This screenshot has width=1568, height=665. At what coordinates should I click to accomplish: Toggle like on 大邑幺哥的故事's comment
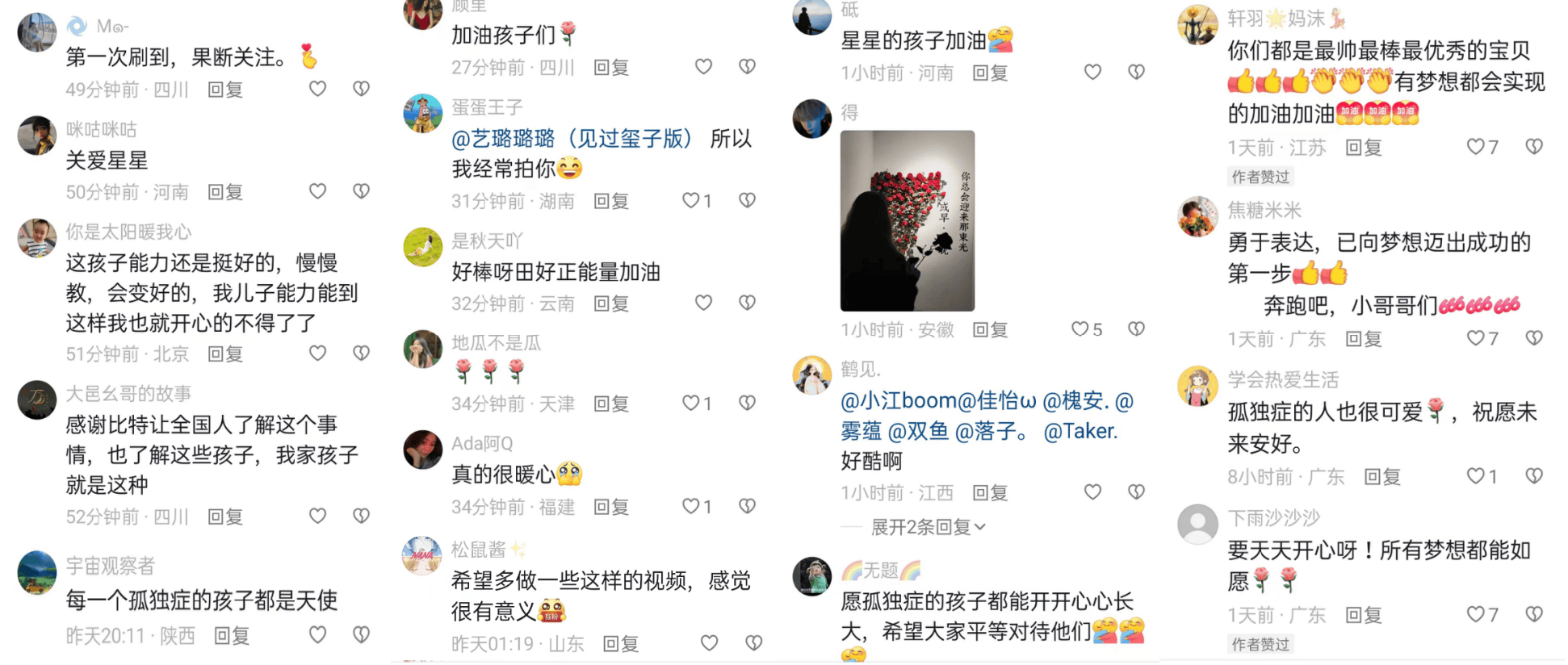tap(318, 516)
